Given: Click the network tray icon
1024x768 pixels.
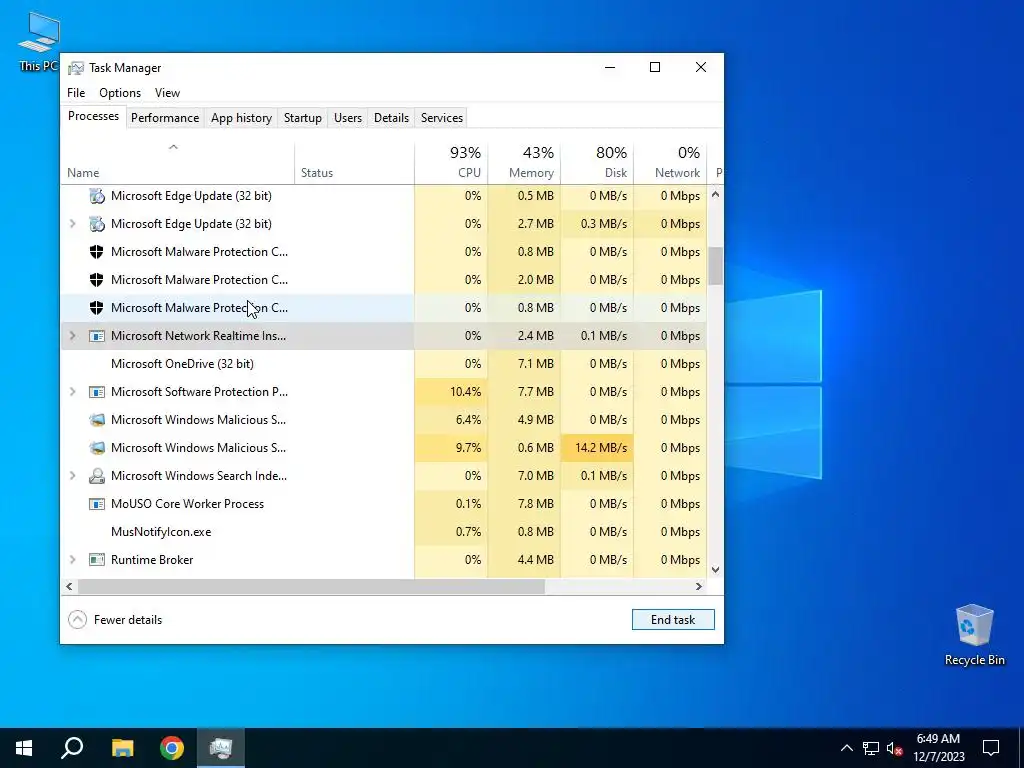Looking at the screenshot, I should click(871, 748).
